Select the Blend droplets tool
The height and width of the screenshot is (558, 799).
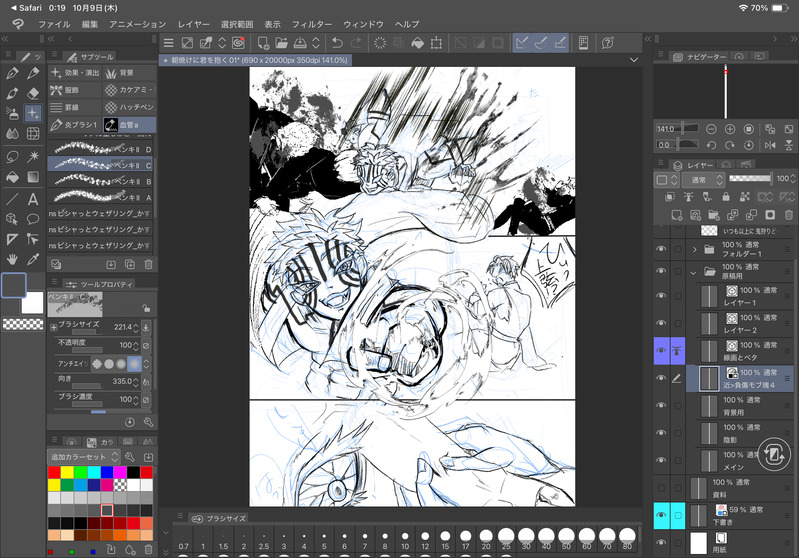[12, 134]
